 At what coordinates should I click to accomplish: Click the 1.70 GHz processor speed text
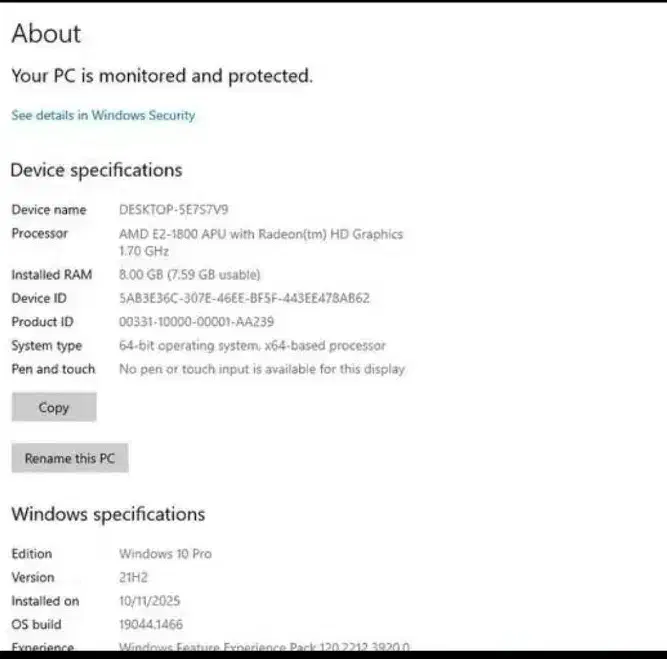click(x=141, y=251)
